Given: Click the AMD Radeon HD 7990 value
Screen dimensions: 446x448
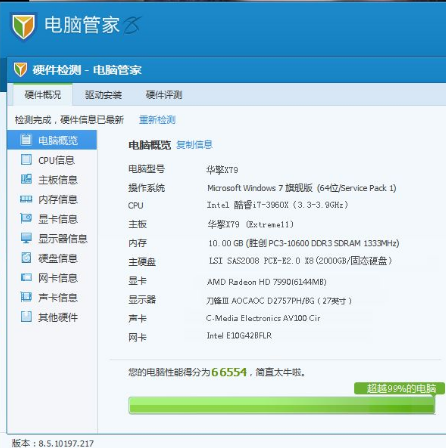Looking at the screenshot, I should (x=267, y=282).
